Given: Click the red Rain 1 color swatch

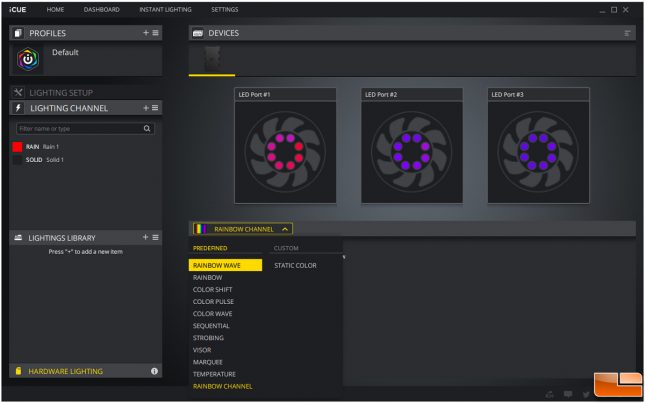Looking at the screenshot, I should (17, 147).
